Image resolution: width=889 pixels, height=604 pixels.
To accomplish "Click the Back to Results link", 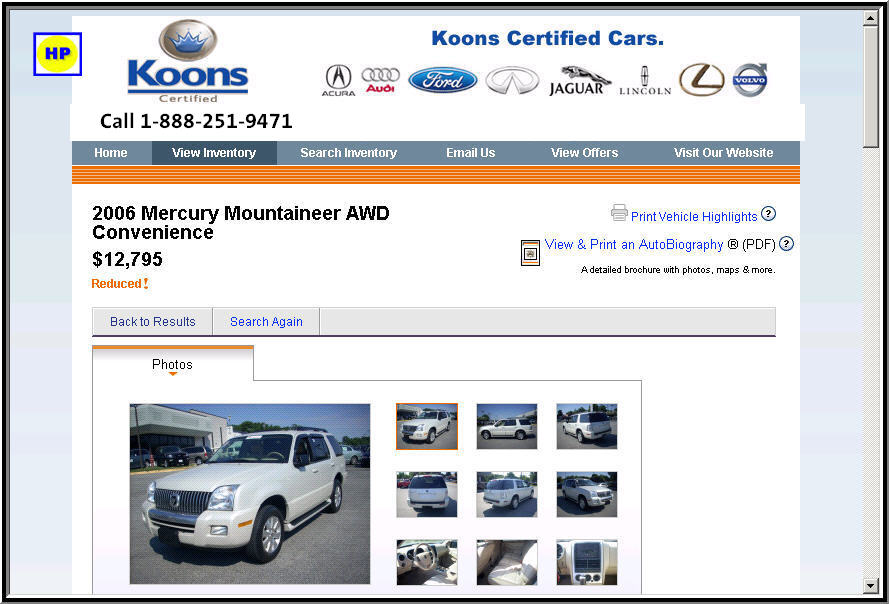I will pyautogui.click(x=153, y=322).
